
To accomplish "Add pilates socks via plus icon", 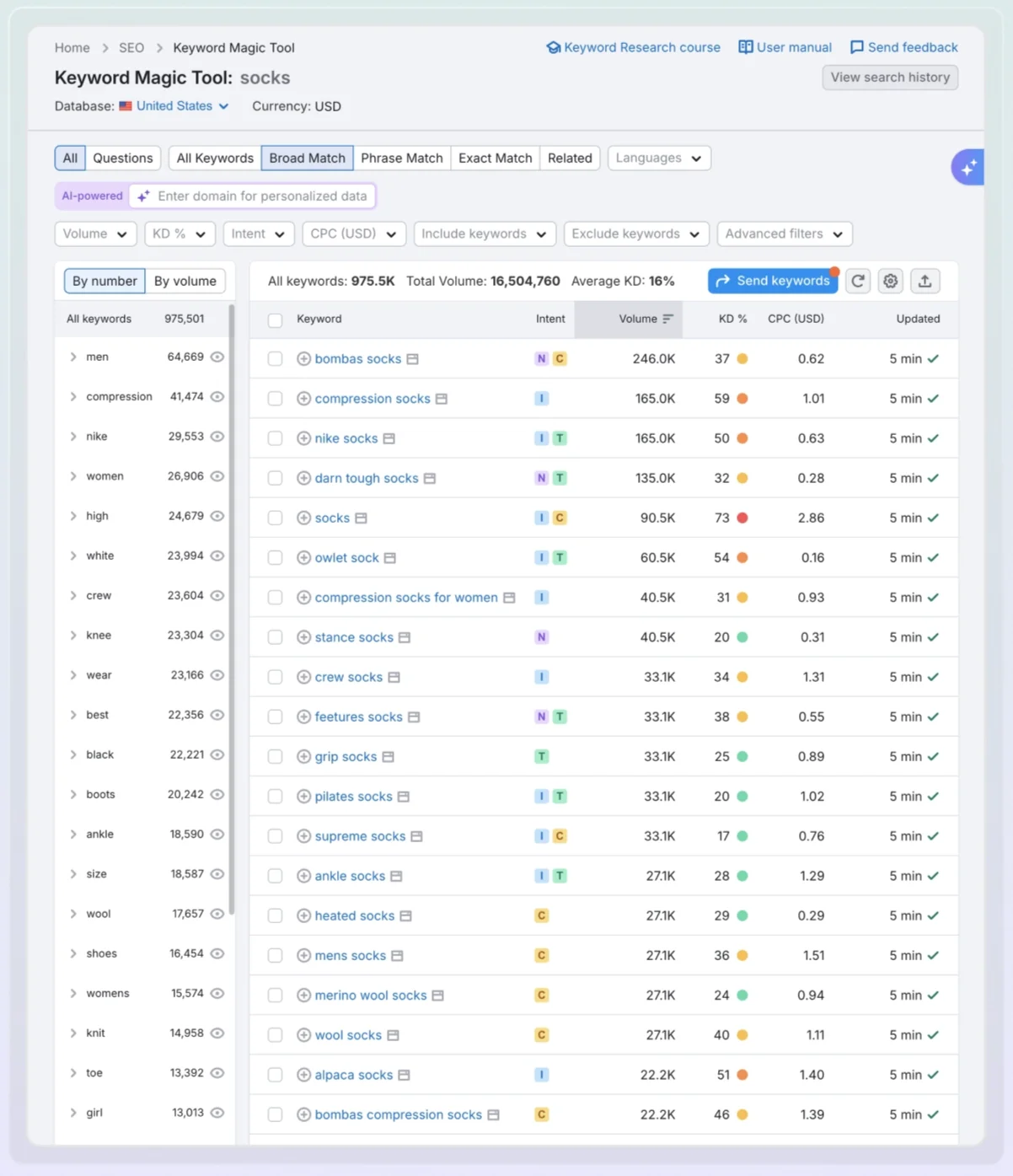I will (304, 797).
